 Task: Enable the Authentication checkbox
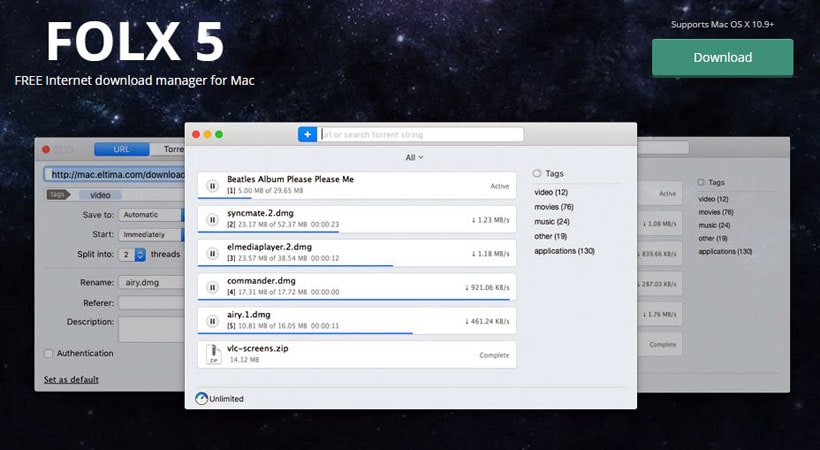click(49, 354)
